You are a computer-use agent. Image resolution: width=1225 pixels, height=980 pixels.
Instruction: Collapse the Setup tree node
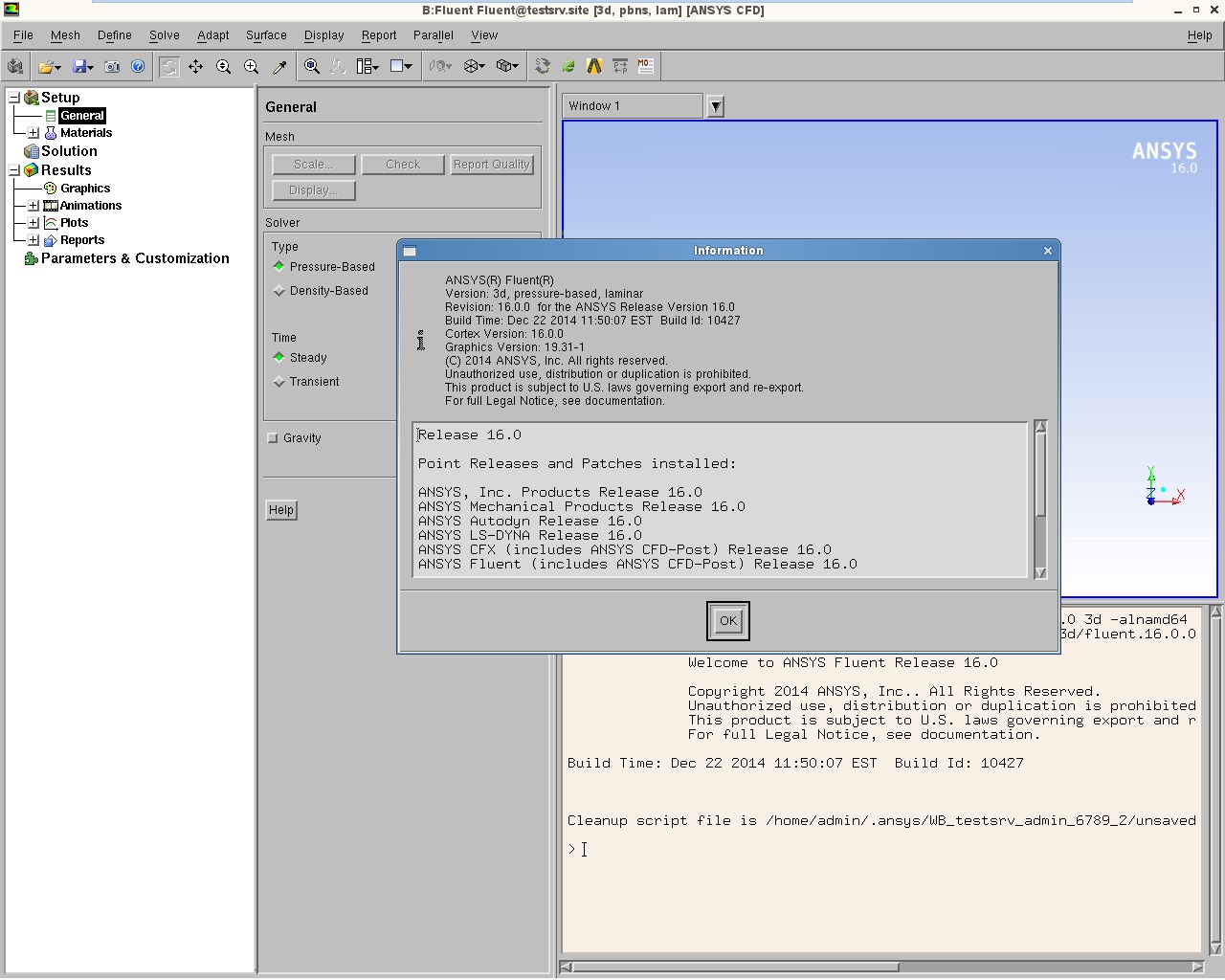pos(14,98)
